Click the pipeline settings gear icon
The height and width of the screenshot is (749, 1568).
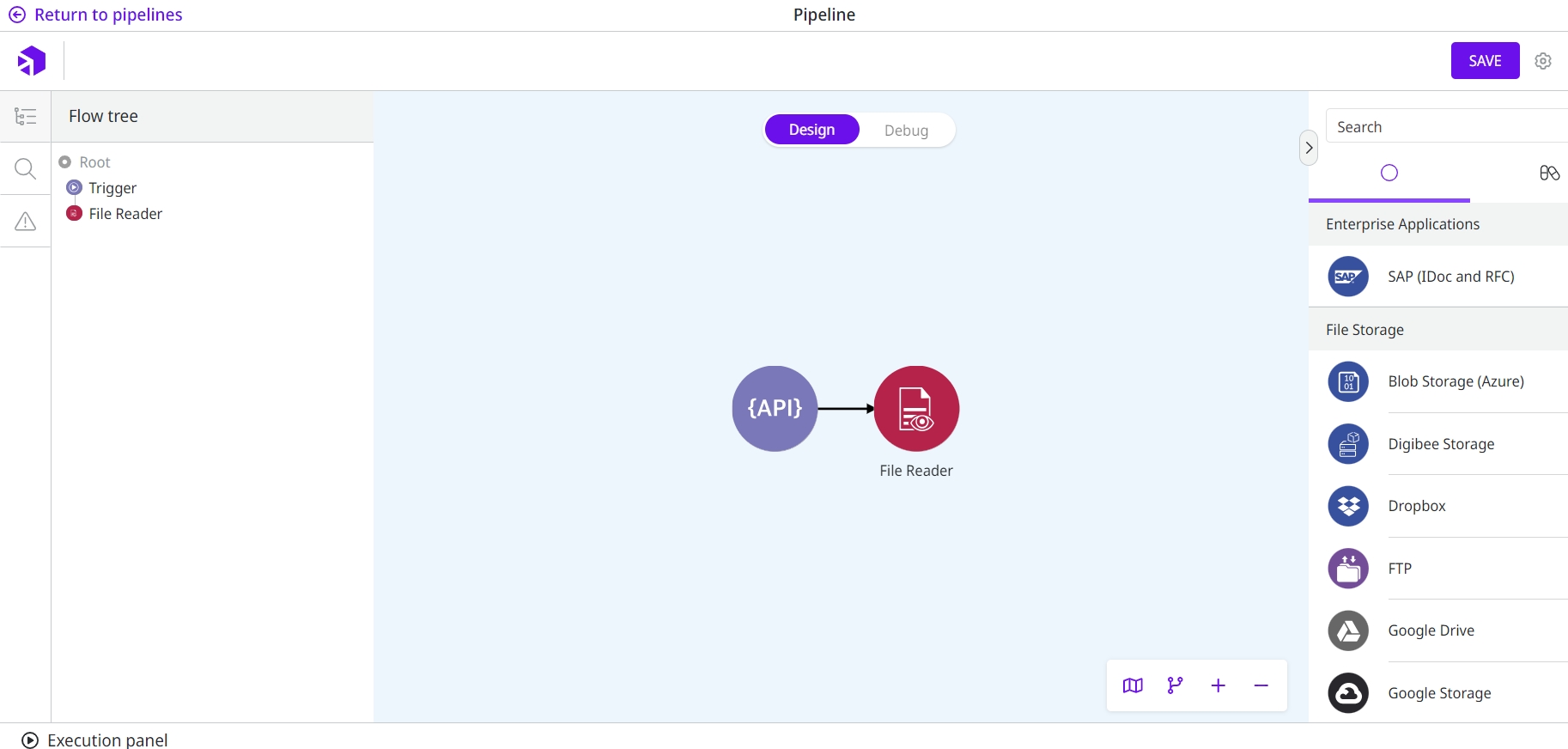[1543, 61]
